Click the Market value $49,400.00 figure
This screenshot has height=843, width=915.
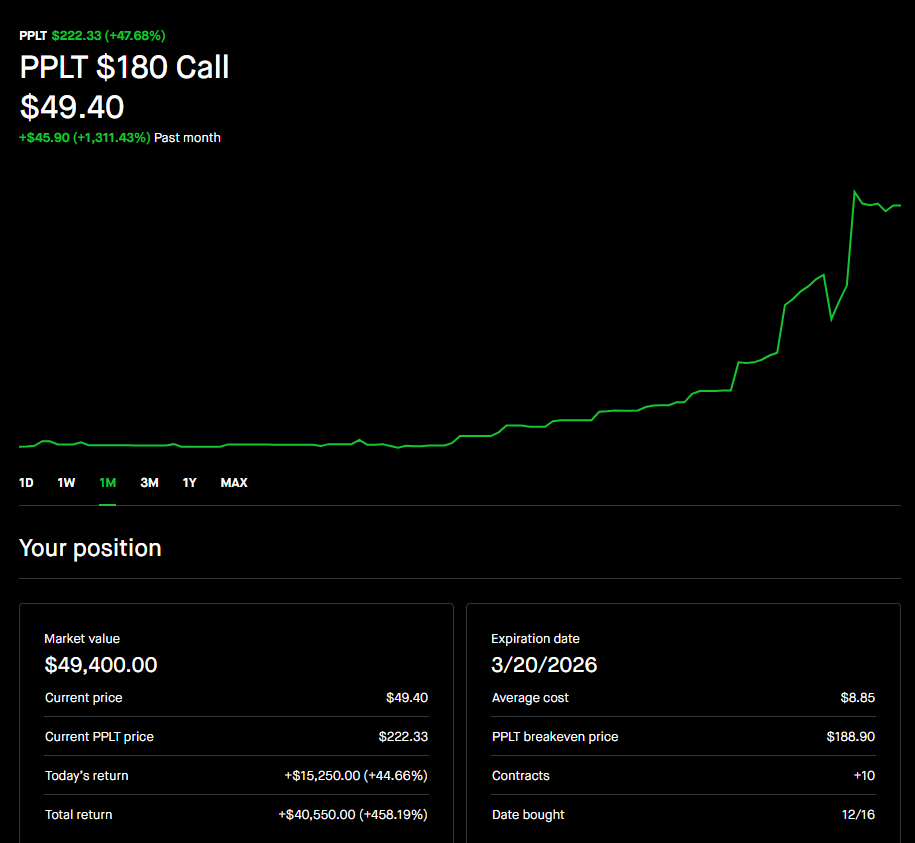(101, 665)
